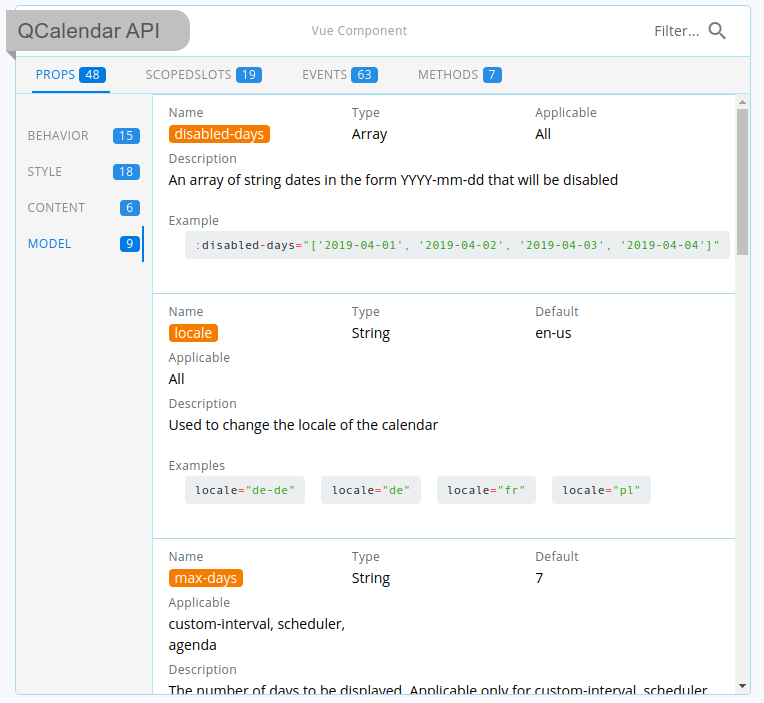Open the SCOPEDSLOTS tab
This screenshot has width=764, height=703.
click(x=204, y=75)
